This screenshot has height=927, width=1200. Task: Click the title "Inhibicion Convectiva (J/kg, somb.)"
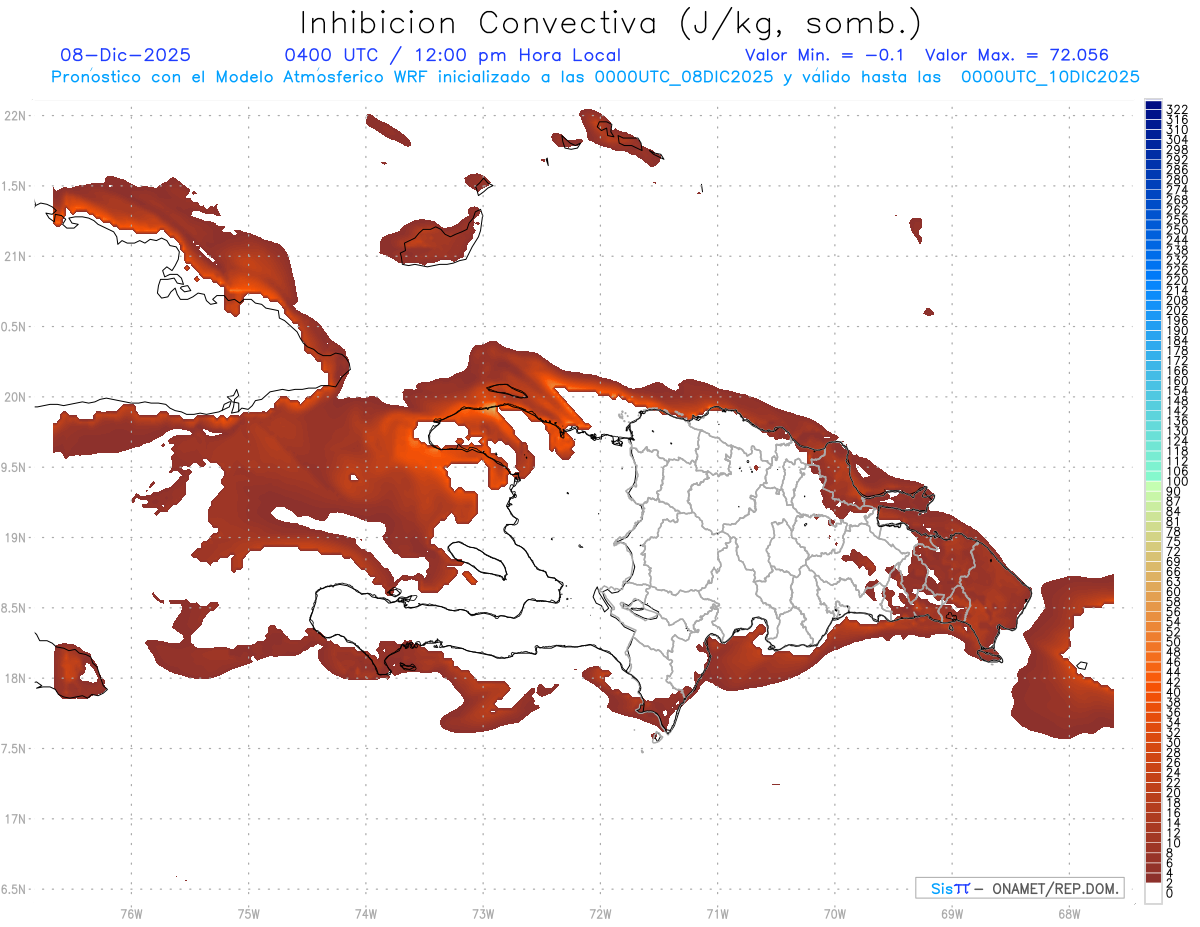pos(610,23)
